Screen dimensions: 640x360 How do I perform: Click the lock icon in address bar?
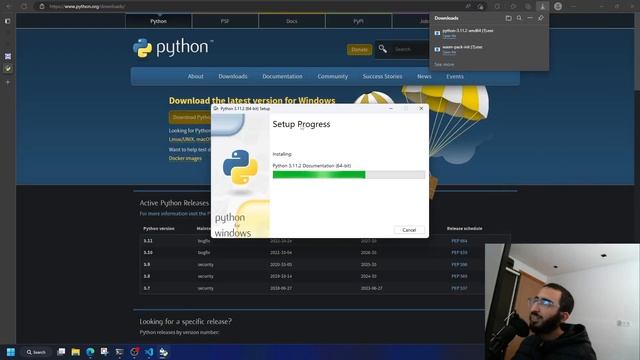click(42, 7)
